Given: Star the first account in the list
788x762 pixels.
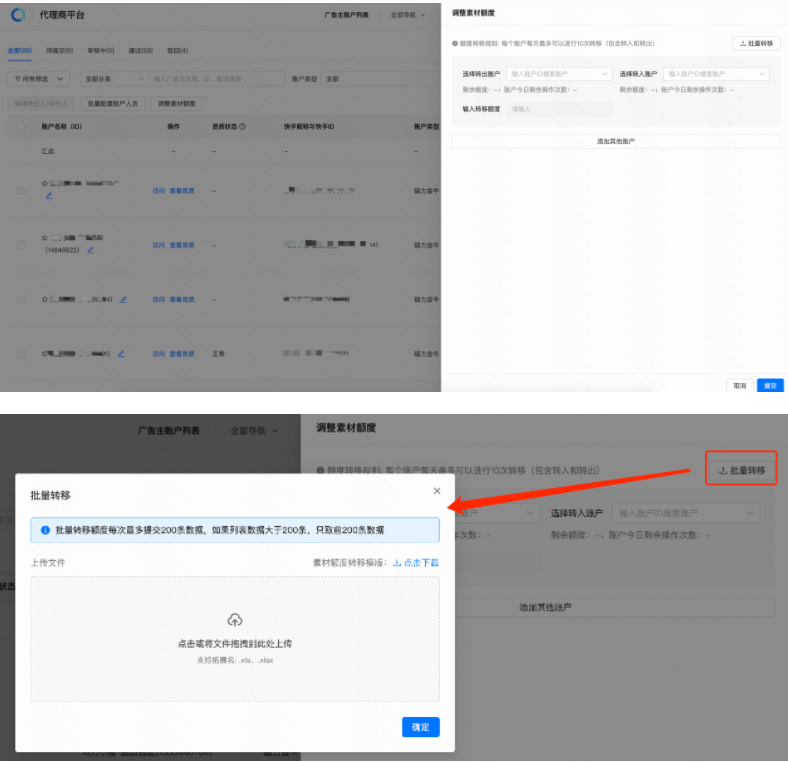Looking at the screenshot, I should pos(44,184).
